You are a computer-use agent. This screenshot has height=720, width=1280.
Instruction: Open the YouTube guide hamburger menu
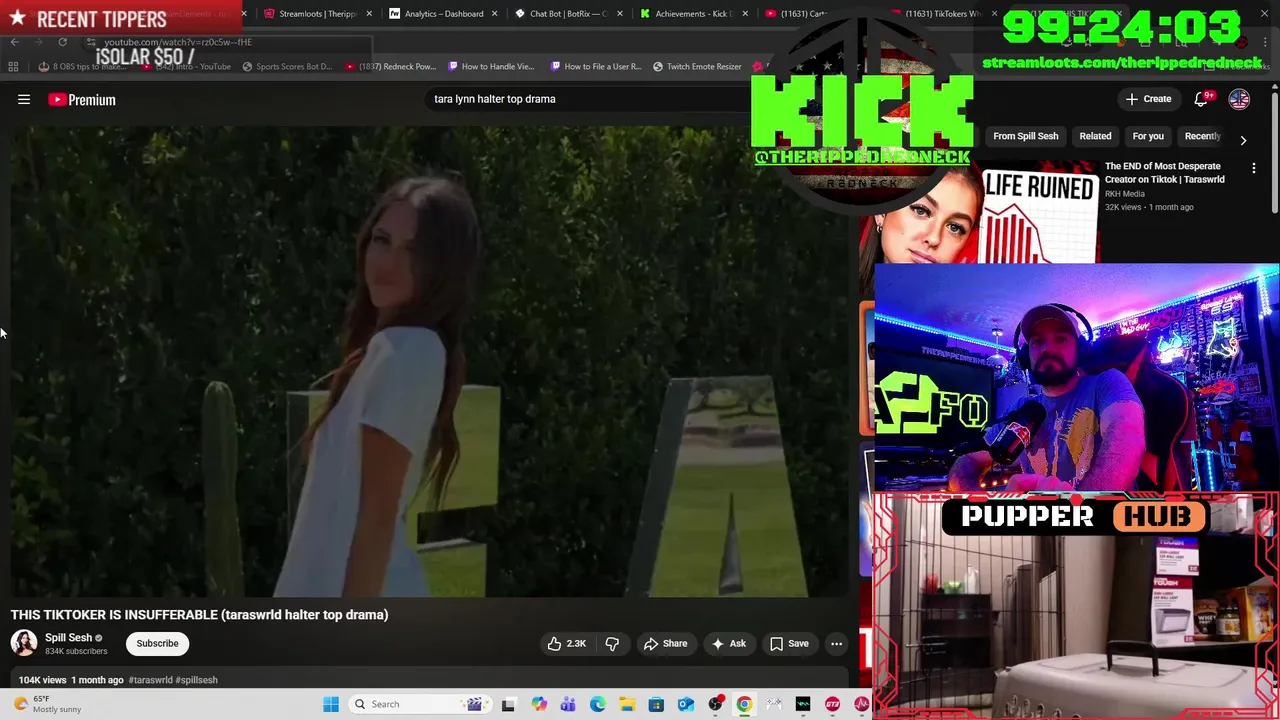tap(24, 99)
